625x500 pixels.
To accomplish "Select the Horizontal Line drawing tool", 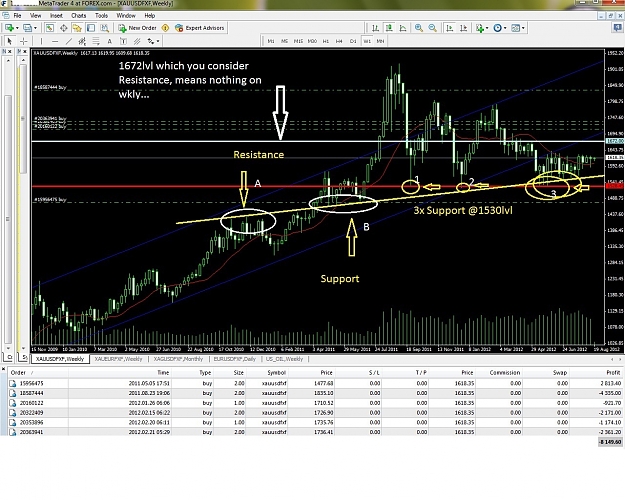I will 55,41.
